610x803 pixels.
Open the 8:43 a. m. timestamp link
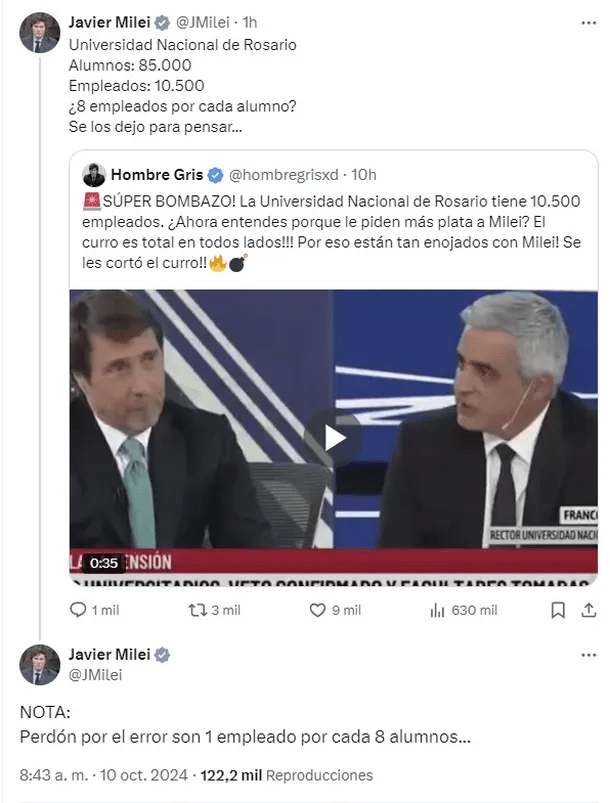(x=50, y=775)
